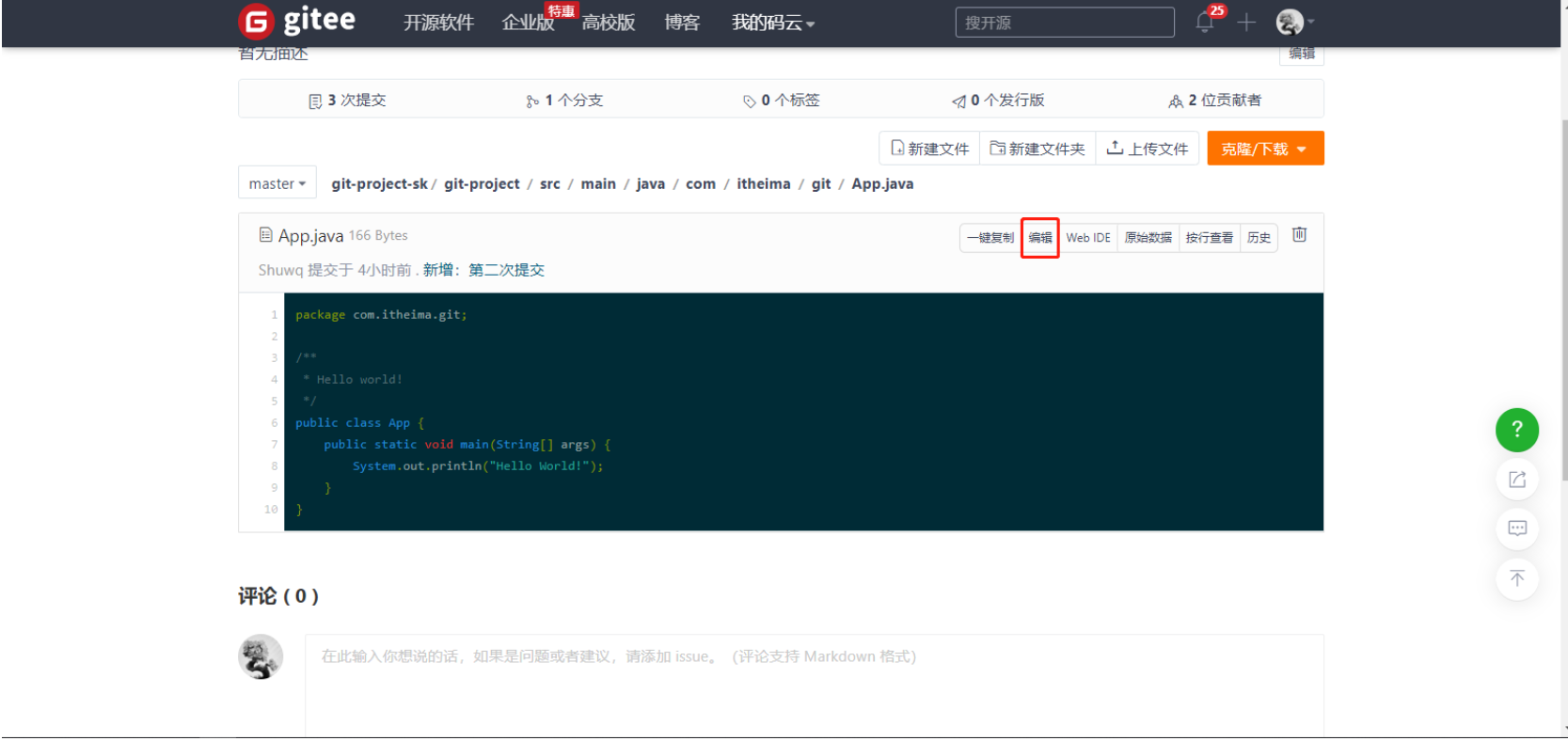Expand the 我的码云 menu
Viewport: 1568px width, 741px height.
click(772, 23)
